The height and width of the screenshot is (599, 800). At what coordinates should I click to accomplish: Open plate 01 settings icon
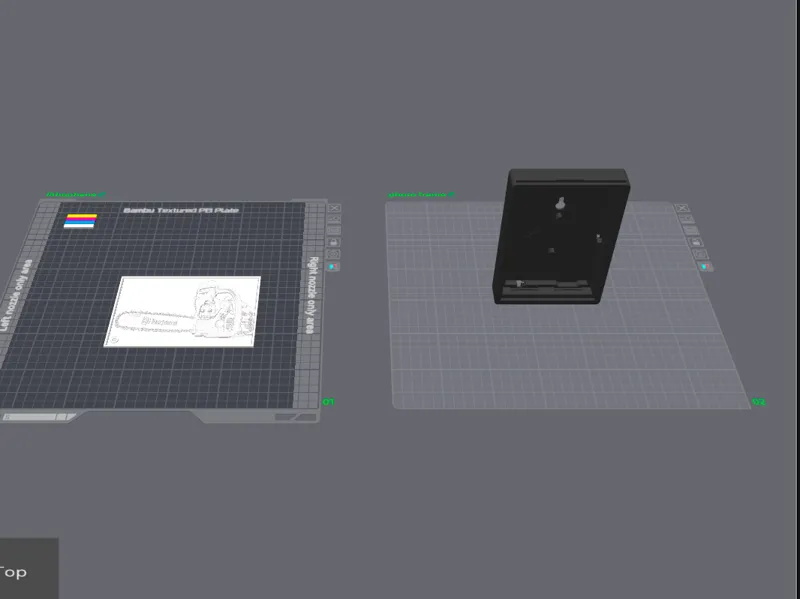tap(334, 254)
